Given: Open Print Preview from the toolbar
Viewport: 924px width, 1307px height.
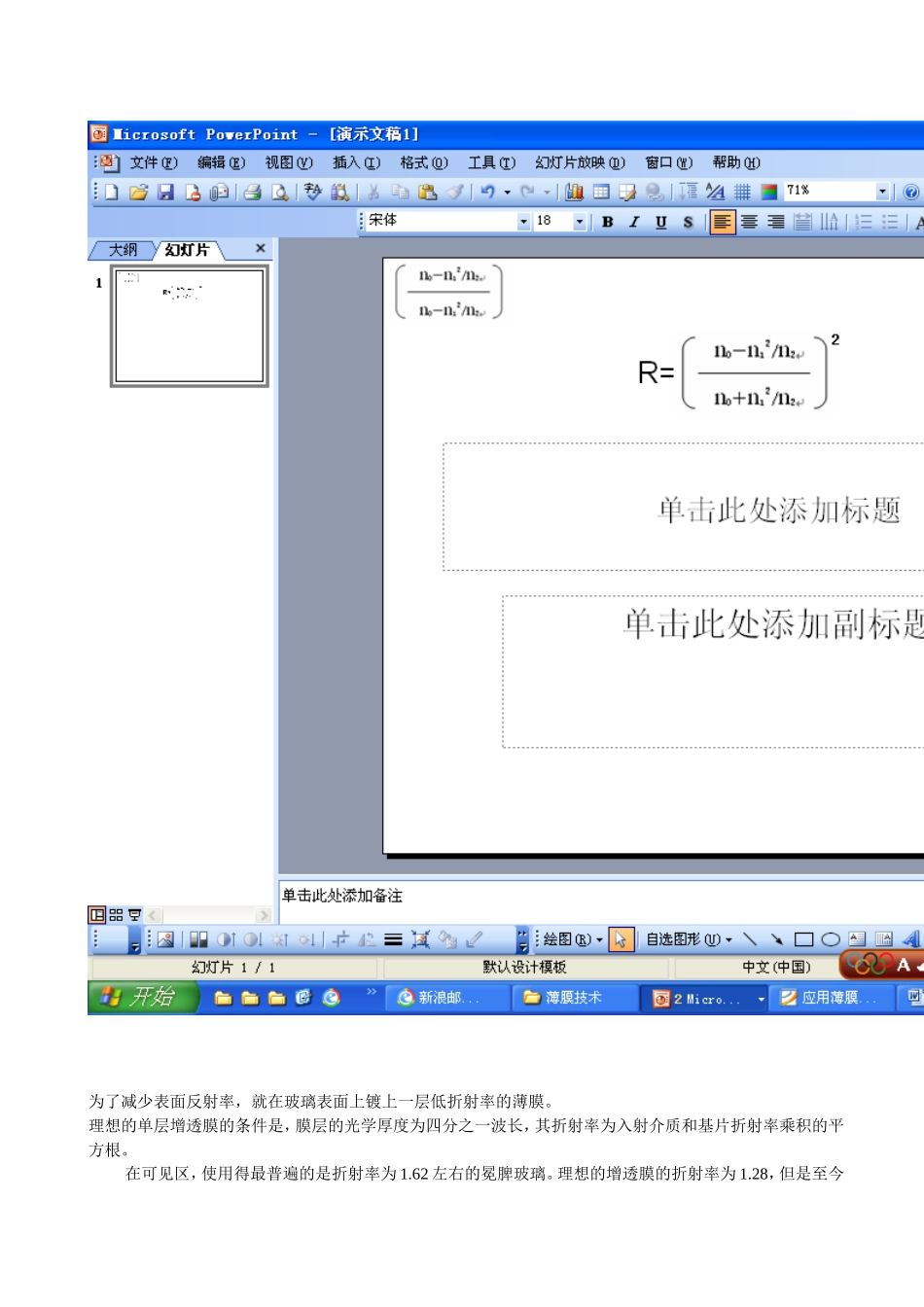Looking at the screenshot, I should click(280, 193).
